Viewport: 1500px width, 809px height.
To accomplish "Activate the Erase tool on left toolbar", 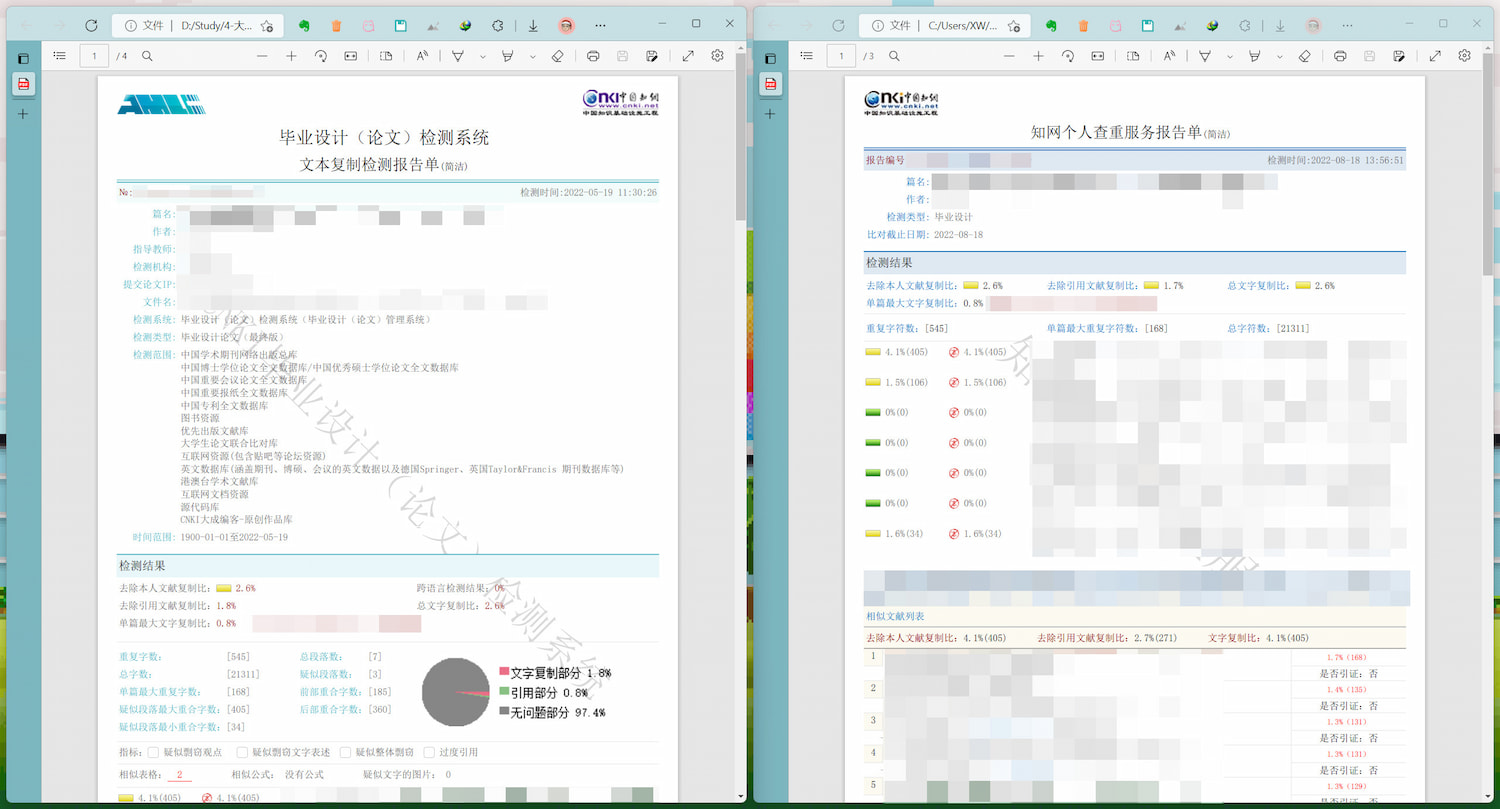I will click(558, 55).
